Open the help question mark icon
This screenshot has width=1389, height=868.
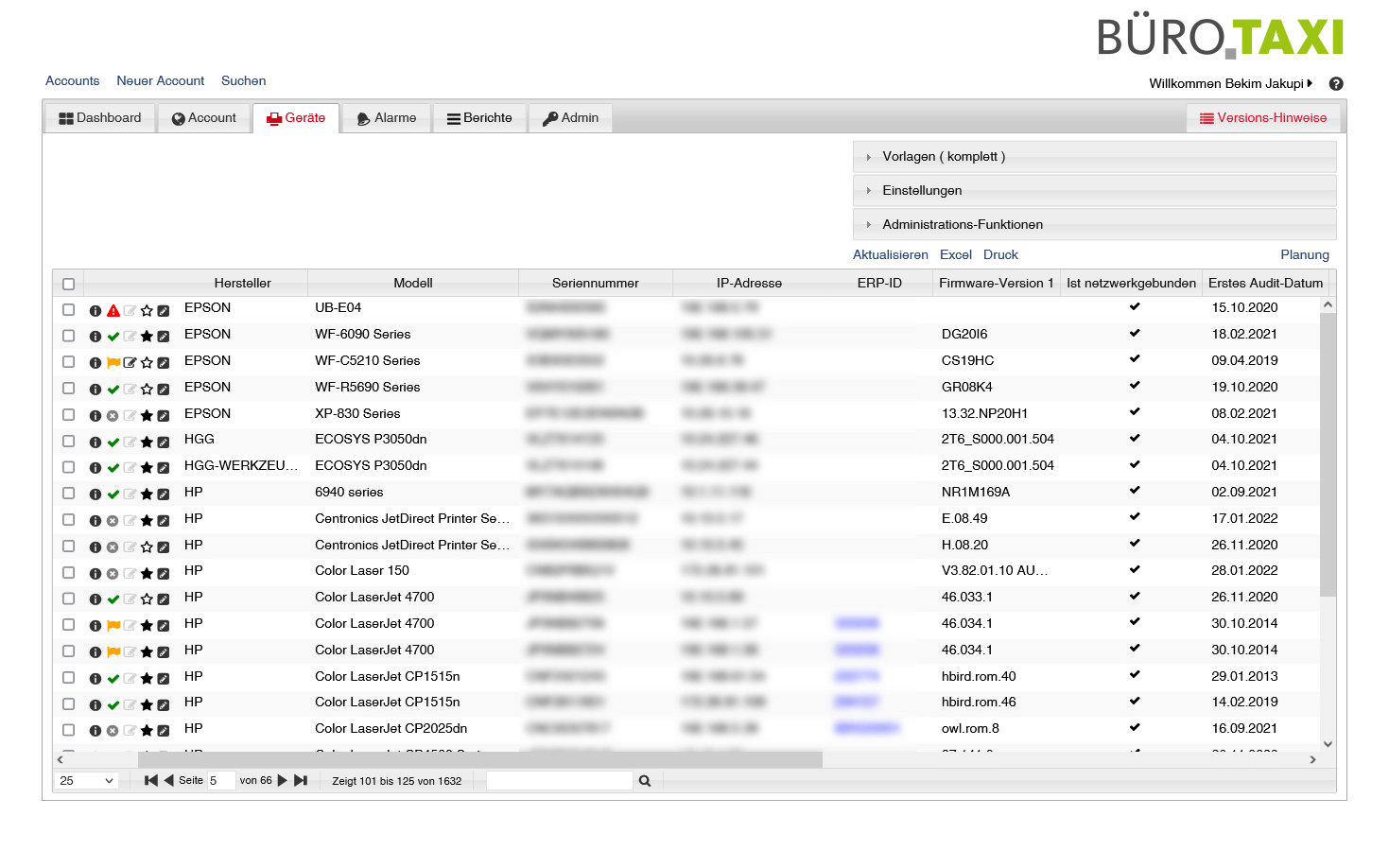pyautogui.click(x=1335, y=84)
